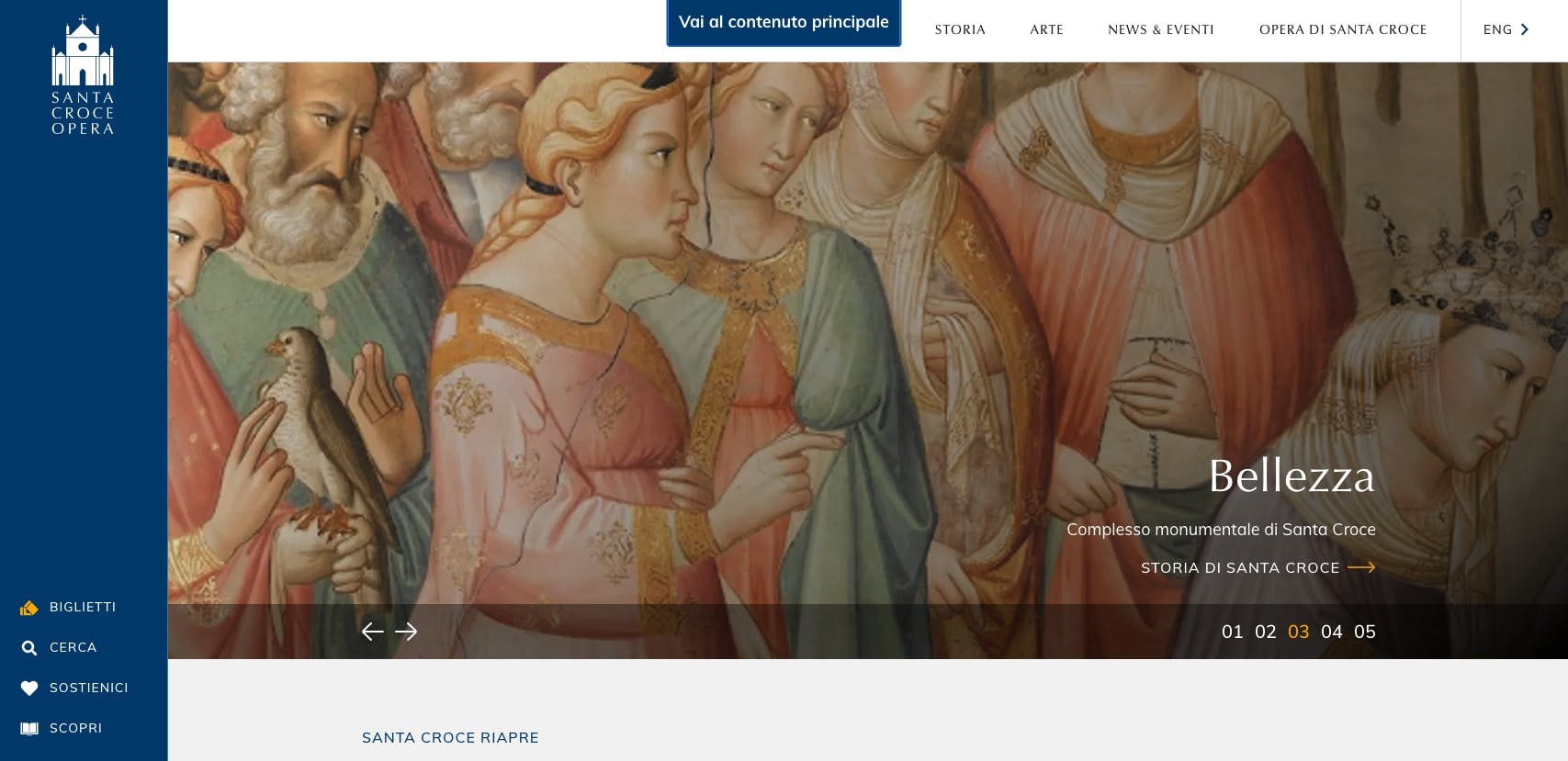Click the Scopri open book icon
Screen dimensions: 1568x761
pos(29,729)
